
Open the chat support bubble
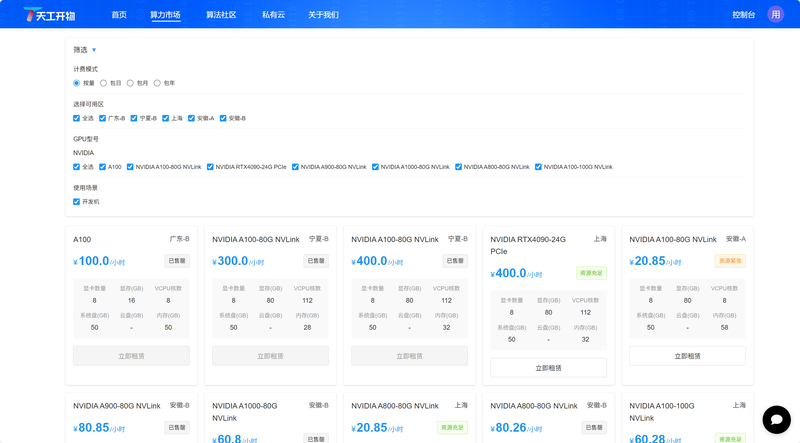coord(777,420)
